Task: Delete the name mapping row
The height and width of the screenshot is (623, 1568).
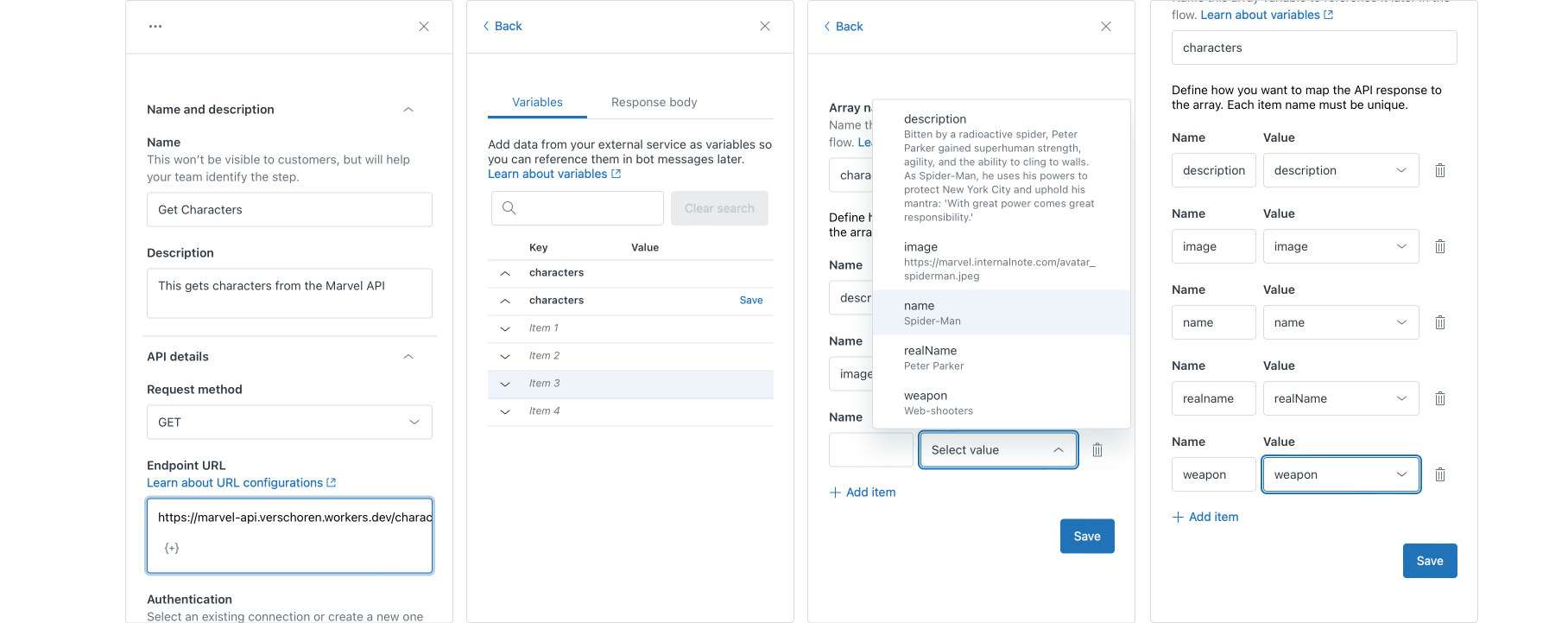Action: [1440, 322]
